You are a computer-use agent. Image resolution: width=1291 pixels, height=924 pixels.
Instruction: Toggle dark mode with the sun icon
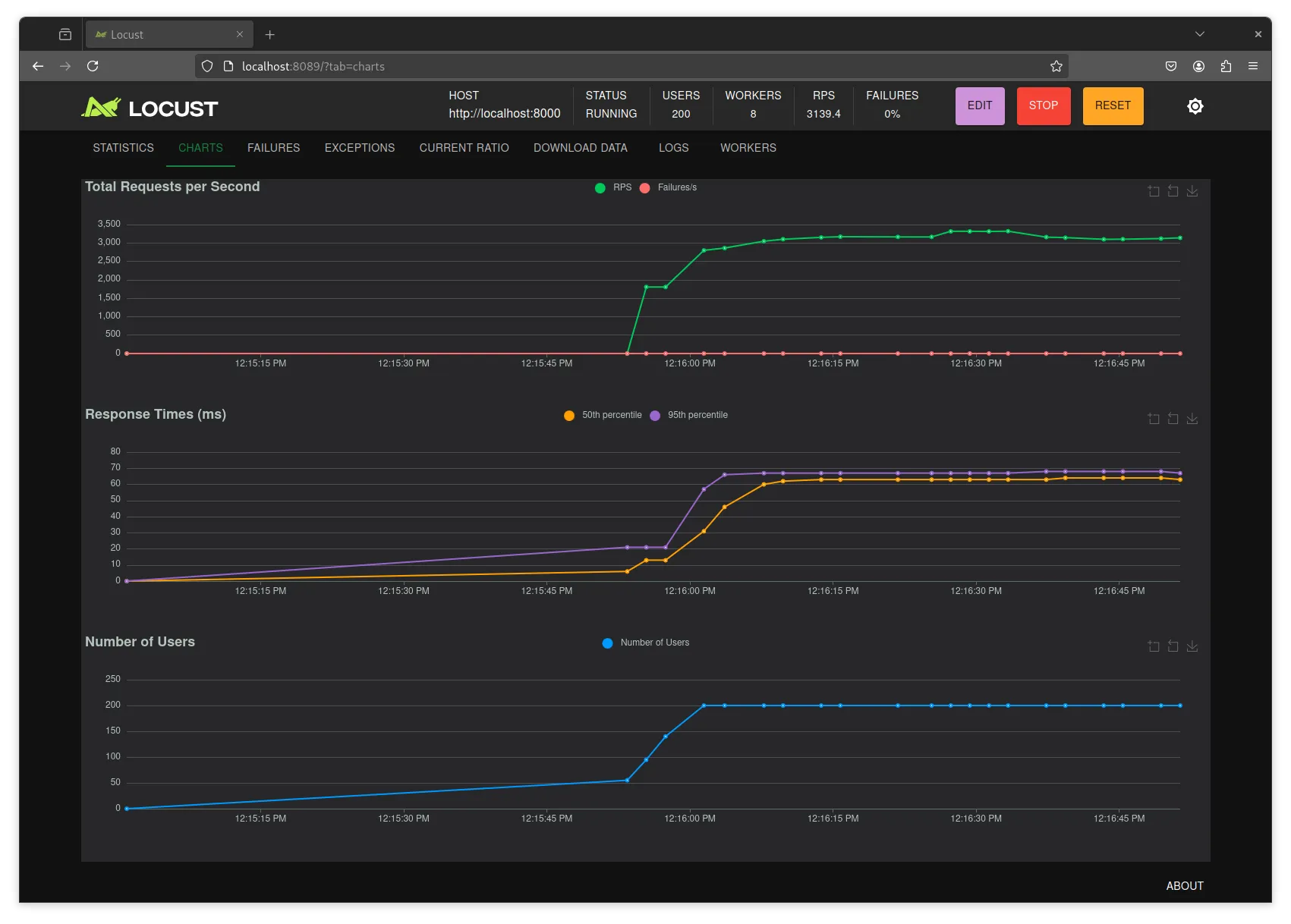(x=1195, y=106)
